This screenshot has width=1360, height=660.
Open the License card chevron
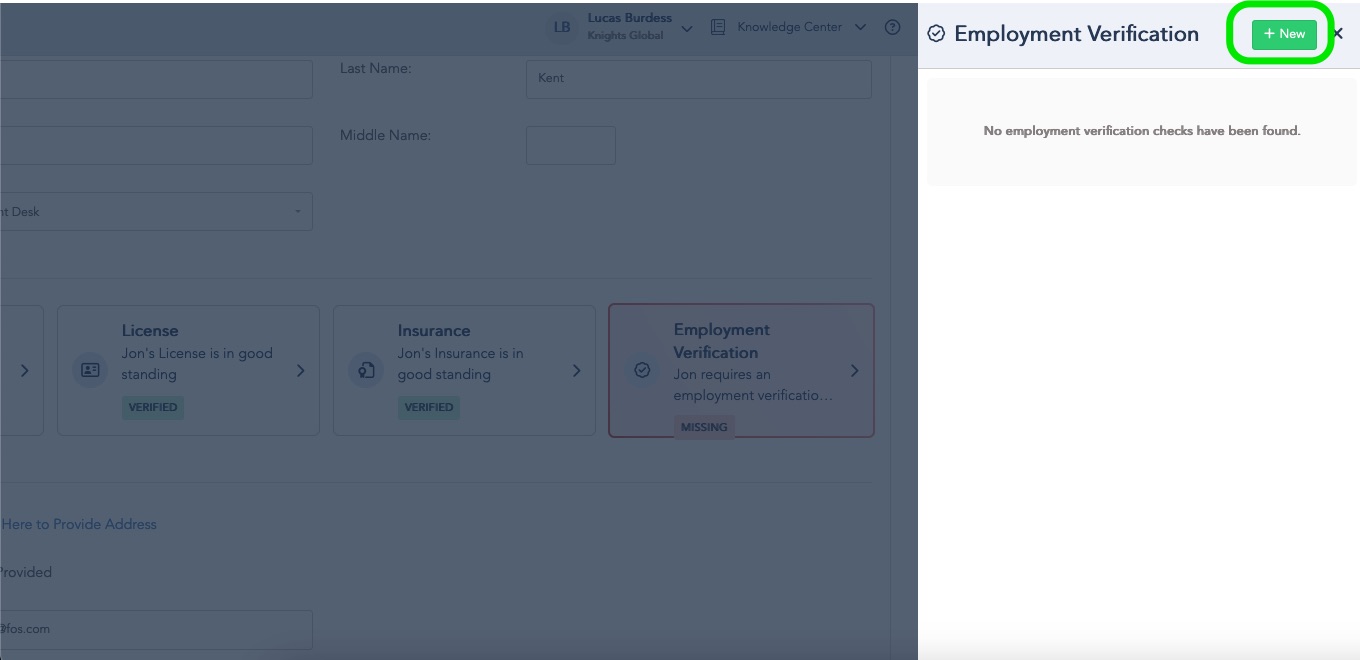click(301, 371)
